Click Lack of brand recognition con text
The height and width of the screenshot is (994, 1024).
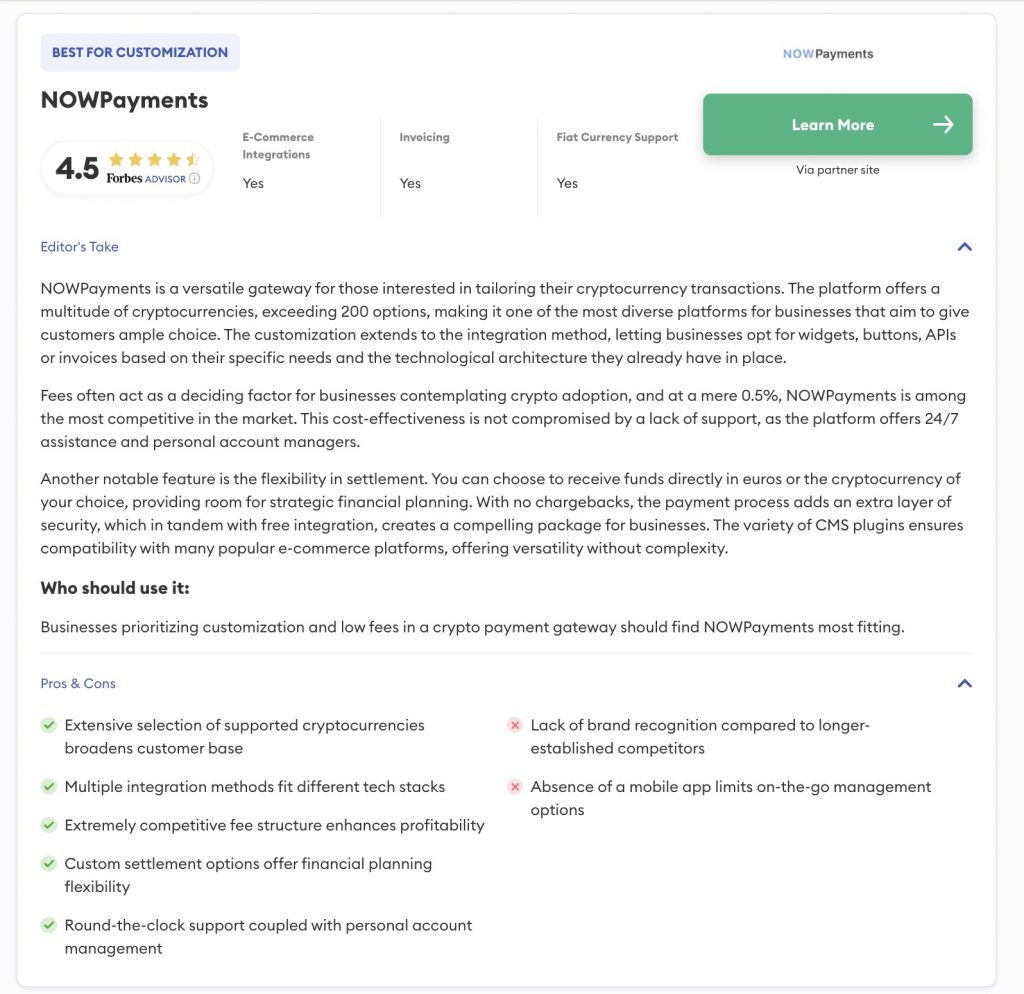coord(700,737)
